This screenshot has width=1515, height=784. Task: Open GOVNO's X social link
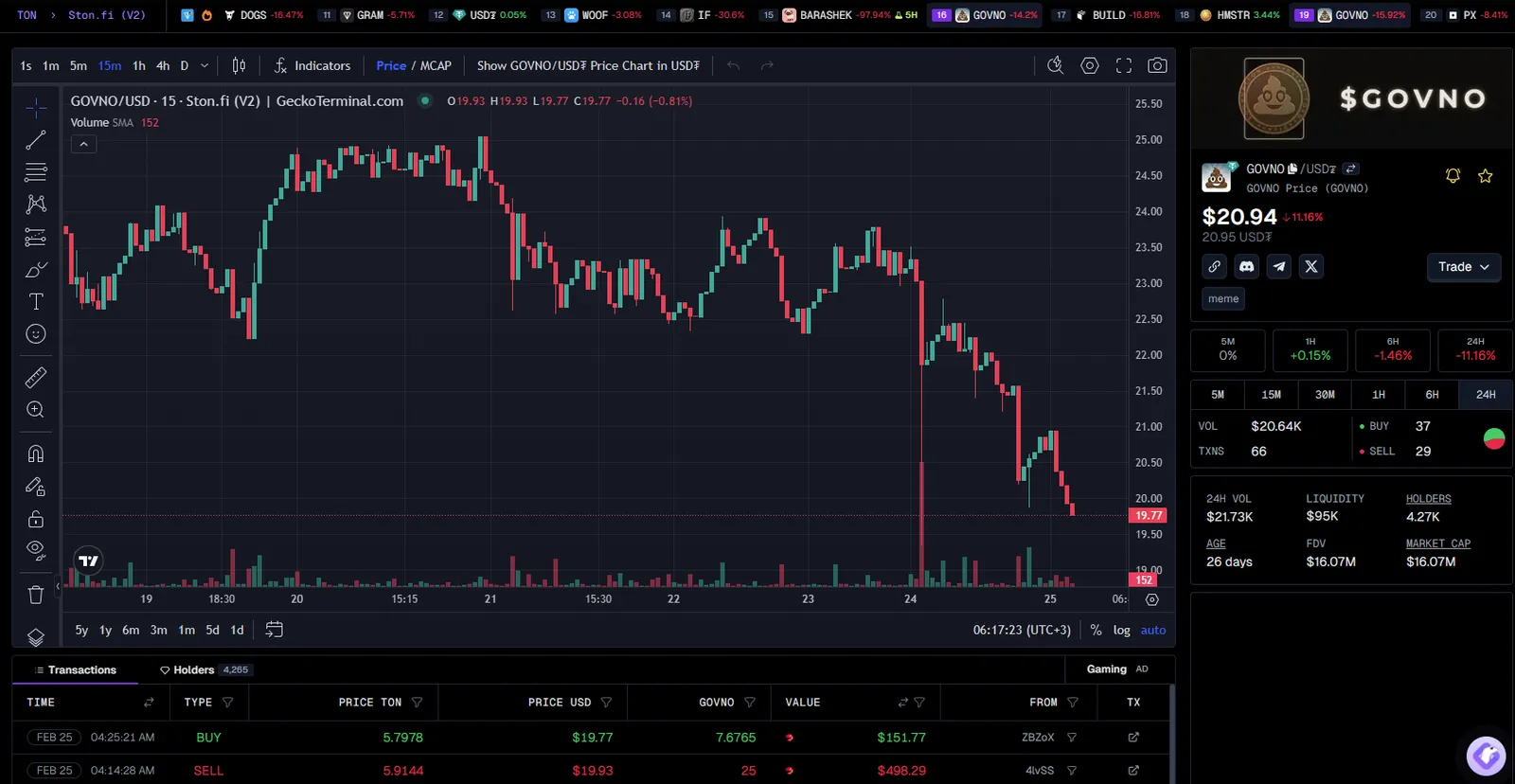[1311, 267]
